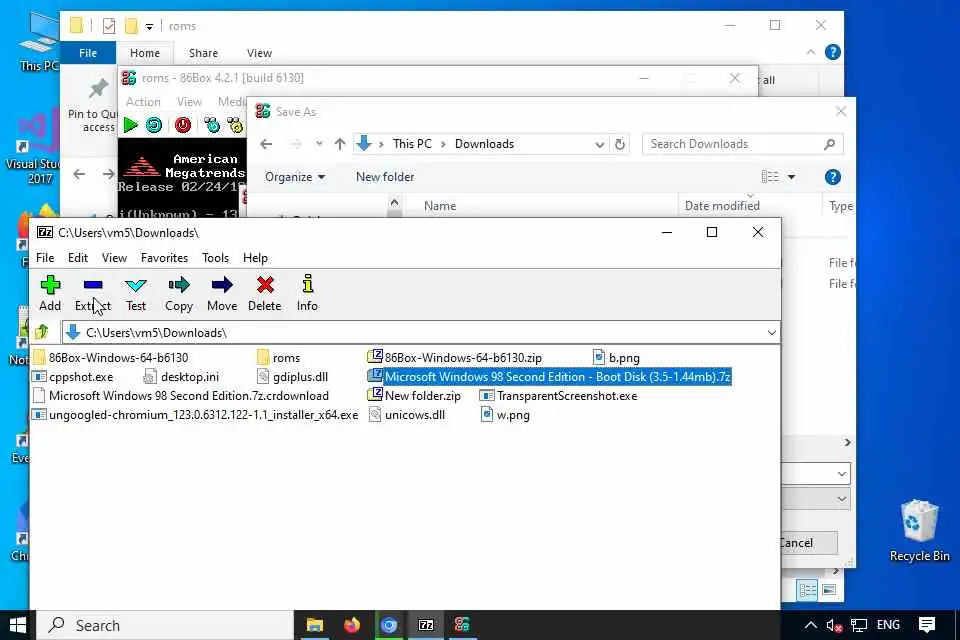Screen dimensions: 960x640
Task: Open Firefox from the taskbar
Action: click(352, 625)
